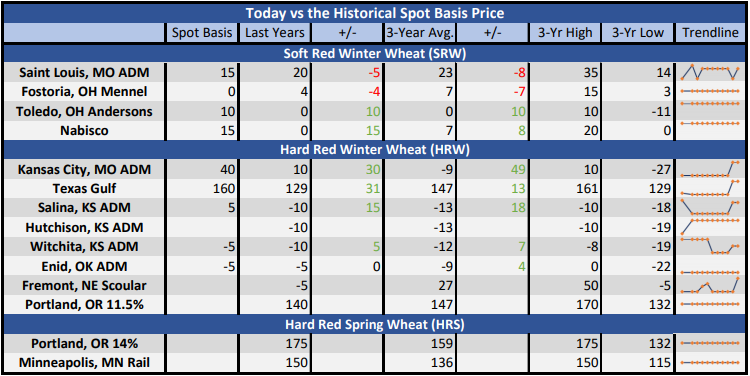Click the Texas Gulf spot basis cell 160
Image resolution: width=750 pixels, height=376 pixels.
point(202,188)
